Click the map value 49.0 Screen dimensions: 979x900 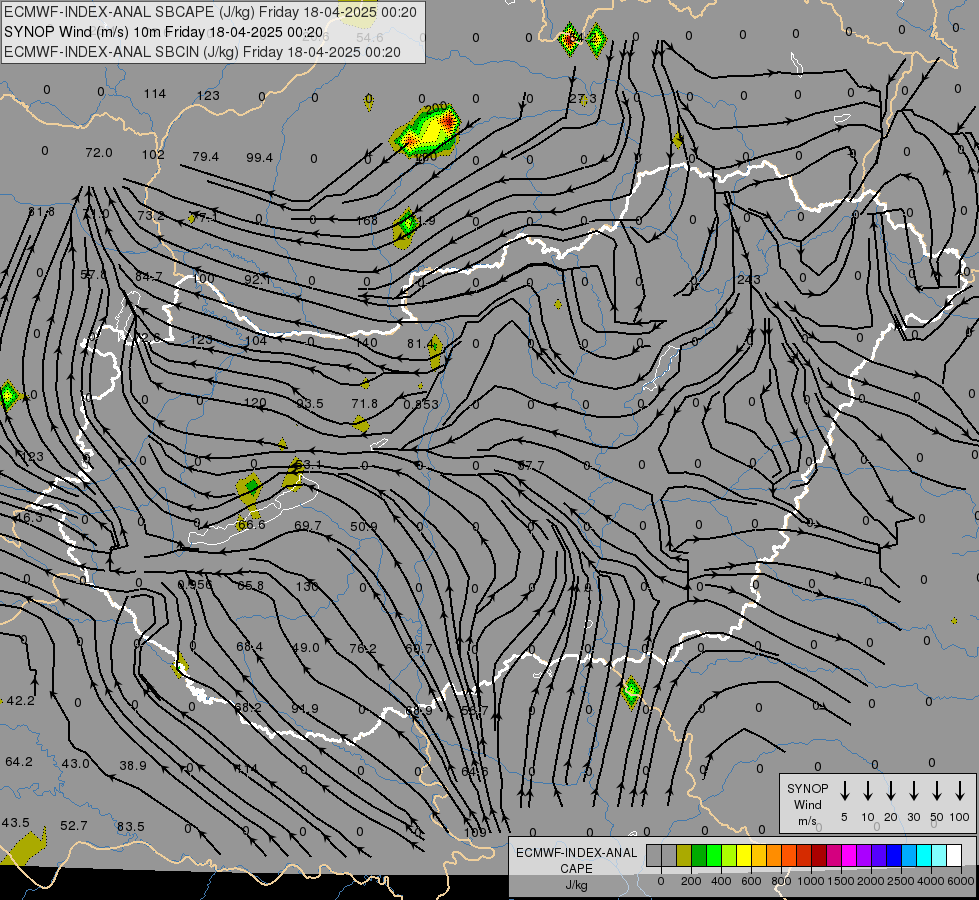point(306,648)
